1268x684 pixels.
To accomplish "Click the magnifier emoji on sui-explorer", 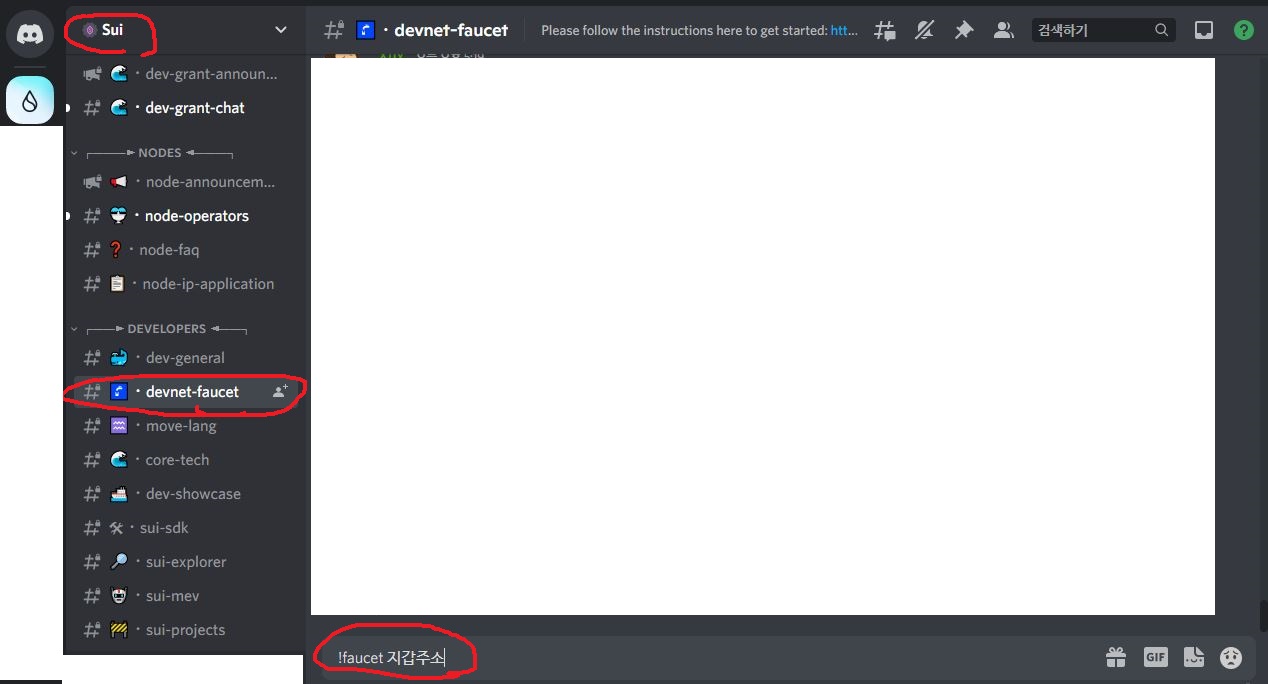I will pyautogui.click(x=119, y=562).
